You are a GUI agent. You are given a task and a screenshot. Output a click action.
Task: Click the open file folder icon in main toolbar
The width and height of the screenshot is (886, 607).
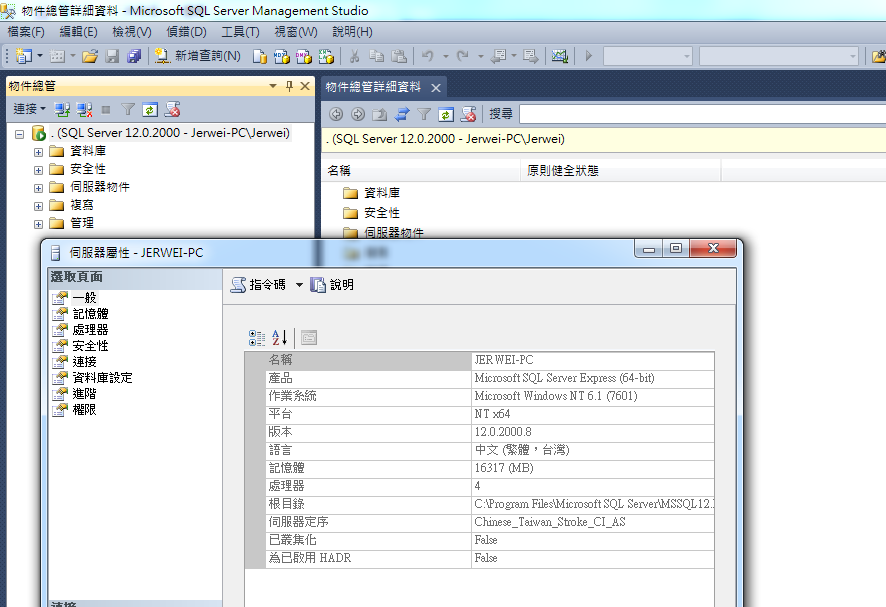(90, 56)
